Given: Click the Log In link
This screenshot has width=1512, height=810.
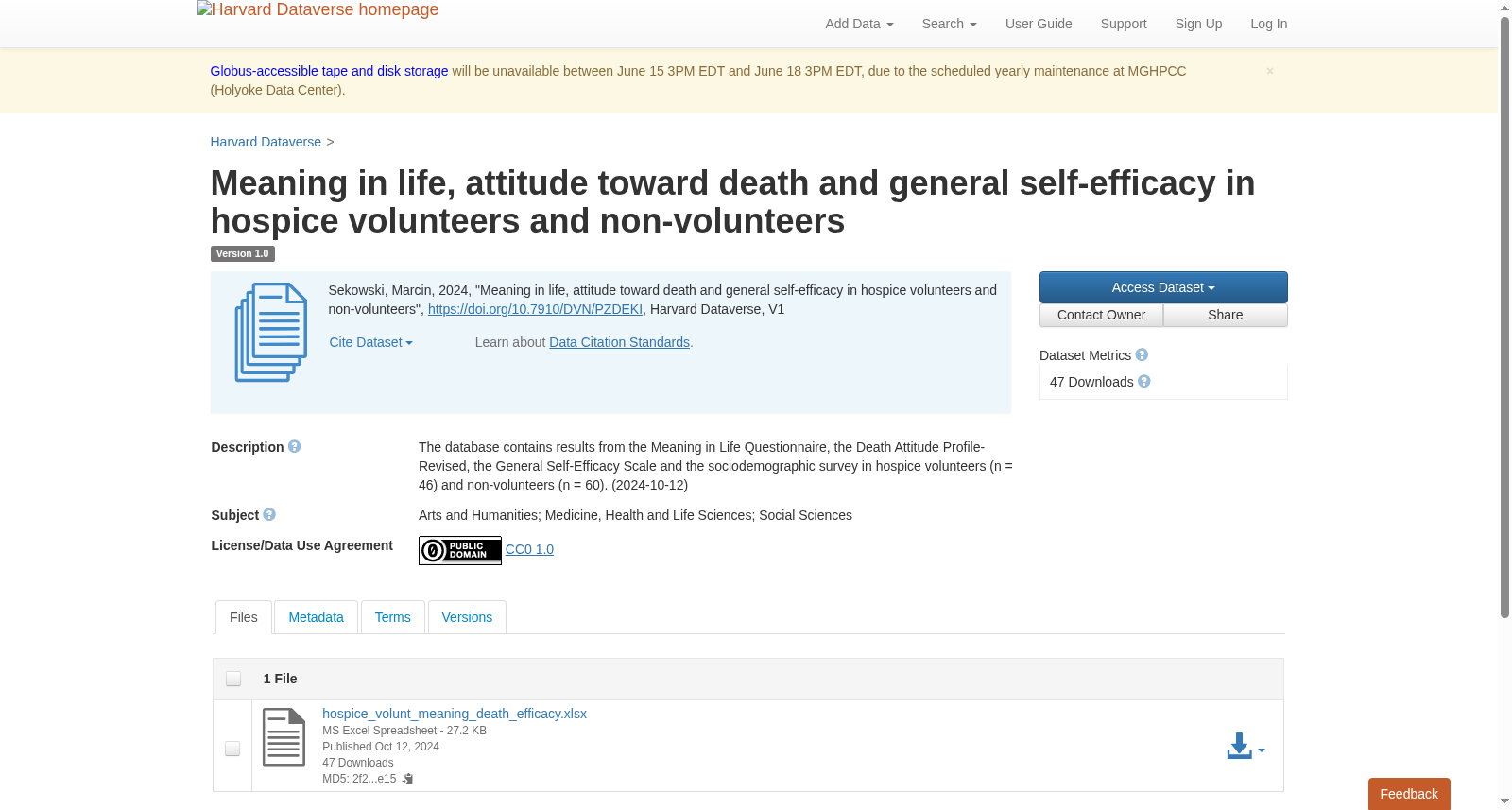Looking at the screenshot, I should [1268, 24].
